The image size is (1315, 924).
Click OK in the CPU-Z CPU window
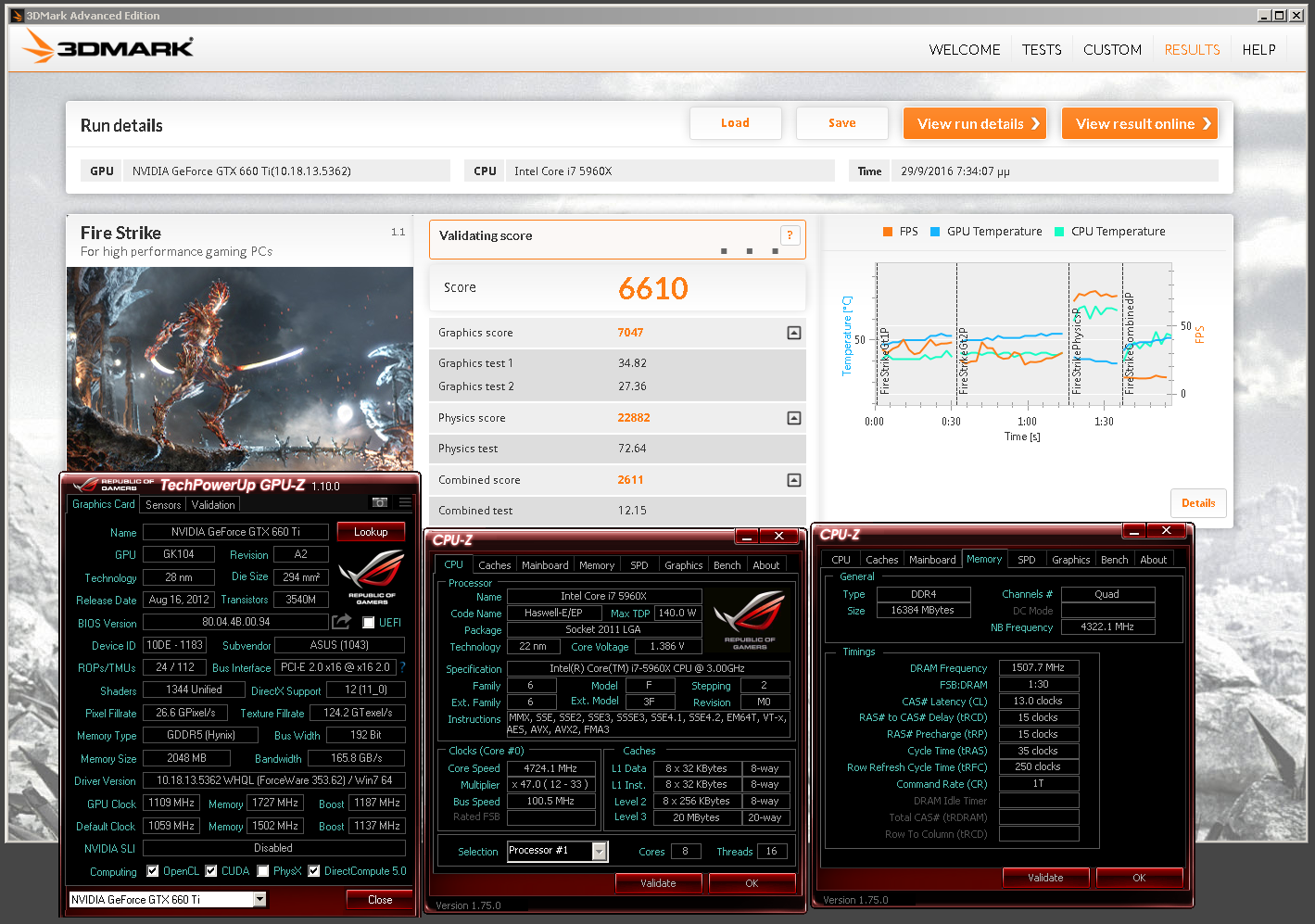752,883
